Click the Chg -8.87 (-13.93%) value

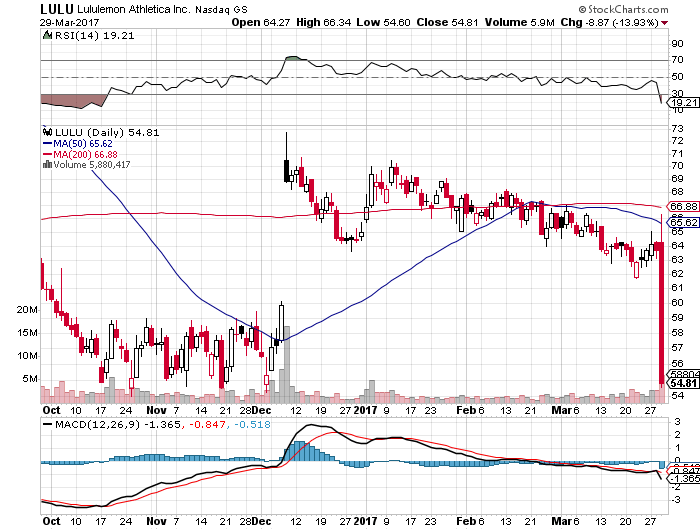pyautogui.click(x=610, y=22)
